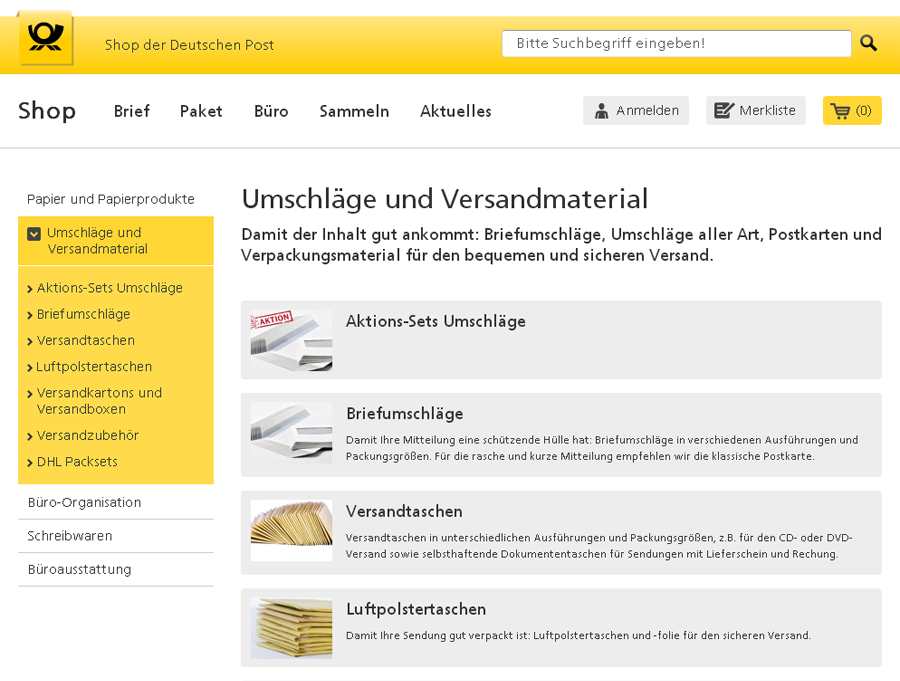Viewport: 900px width, 681px height.
Task: Open Büro-Organisation category
Action: point(84,502)
